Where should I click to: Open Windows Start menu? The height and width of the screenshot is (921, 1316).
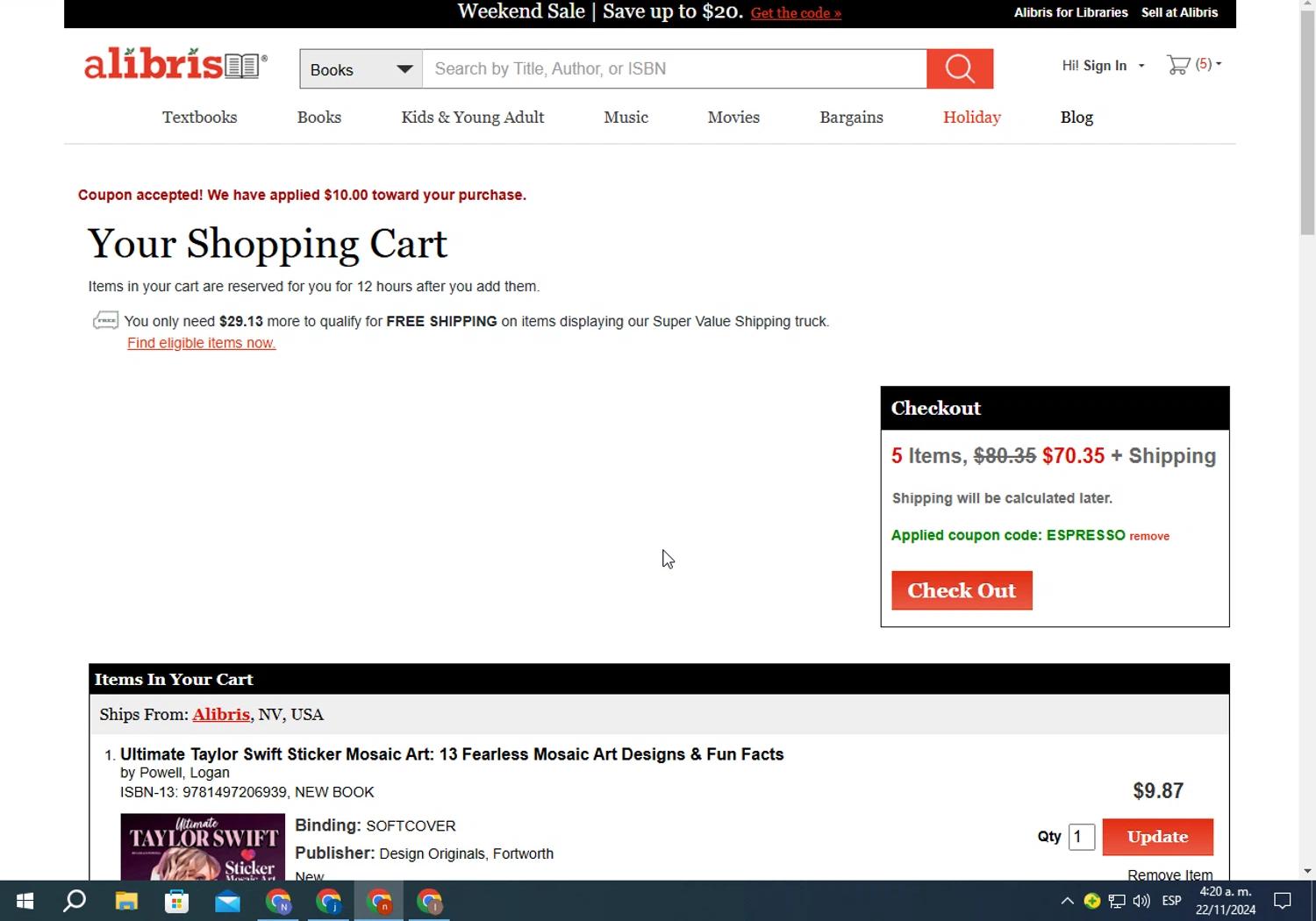25,901
